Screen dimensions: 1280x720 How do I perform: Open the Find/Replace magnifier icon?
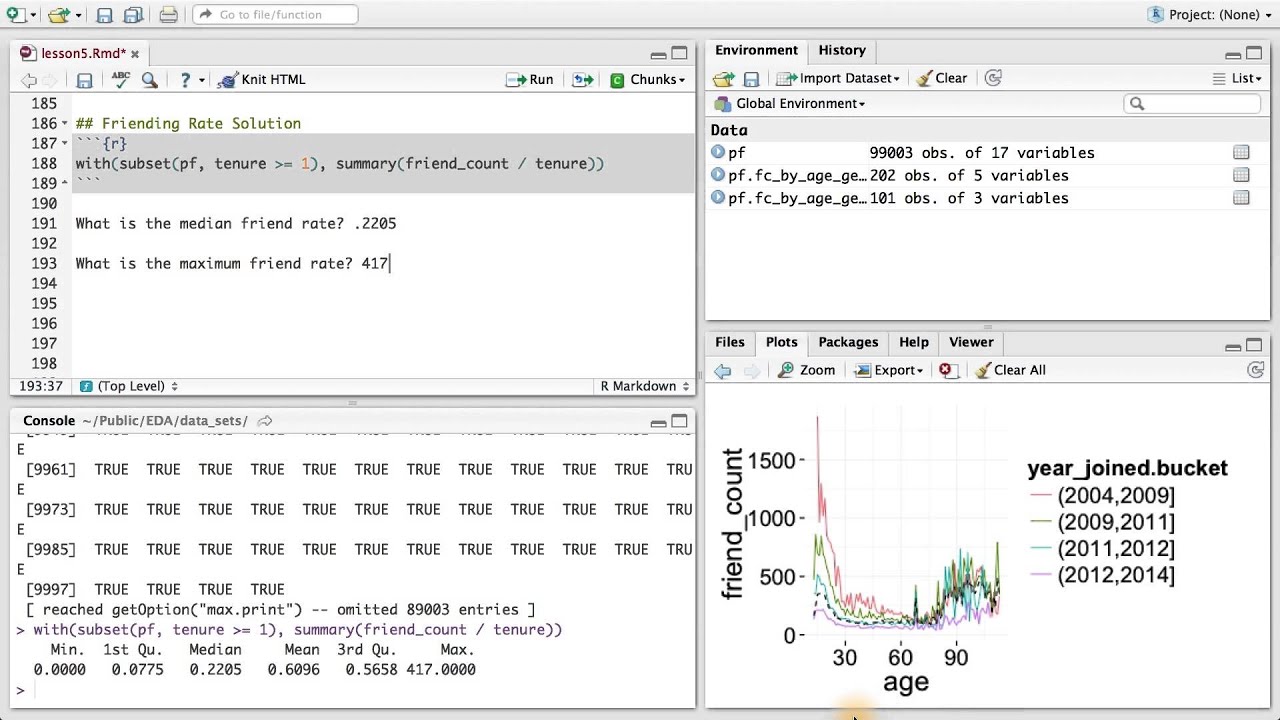click(x=149, y=80)
